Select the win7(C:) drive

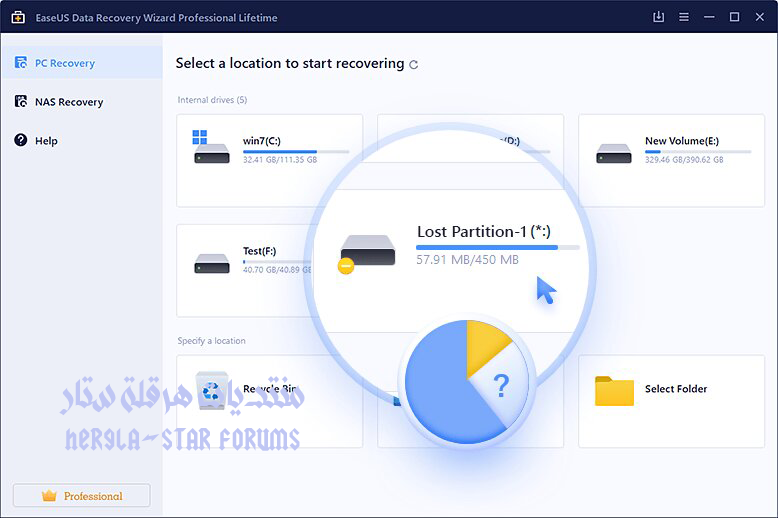pos(269,160)
